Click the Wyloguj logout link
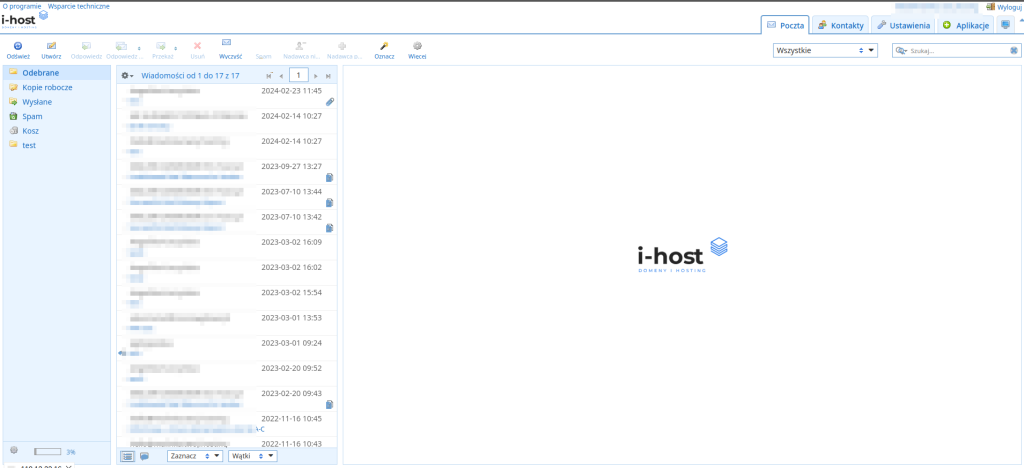This screenshot has height=468, width=1024. [1004, 6]
